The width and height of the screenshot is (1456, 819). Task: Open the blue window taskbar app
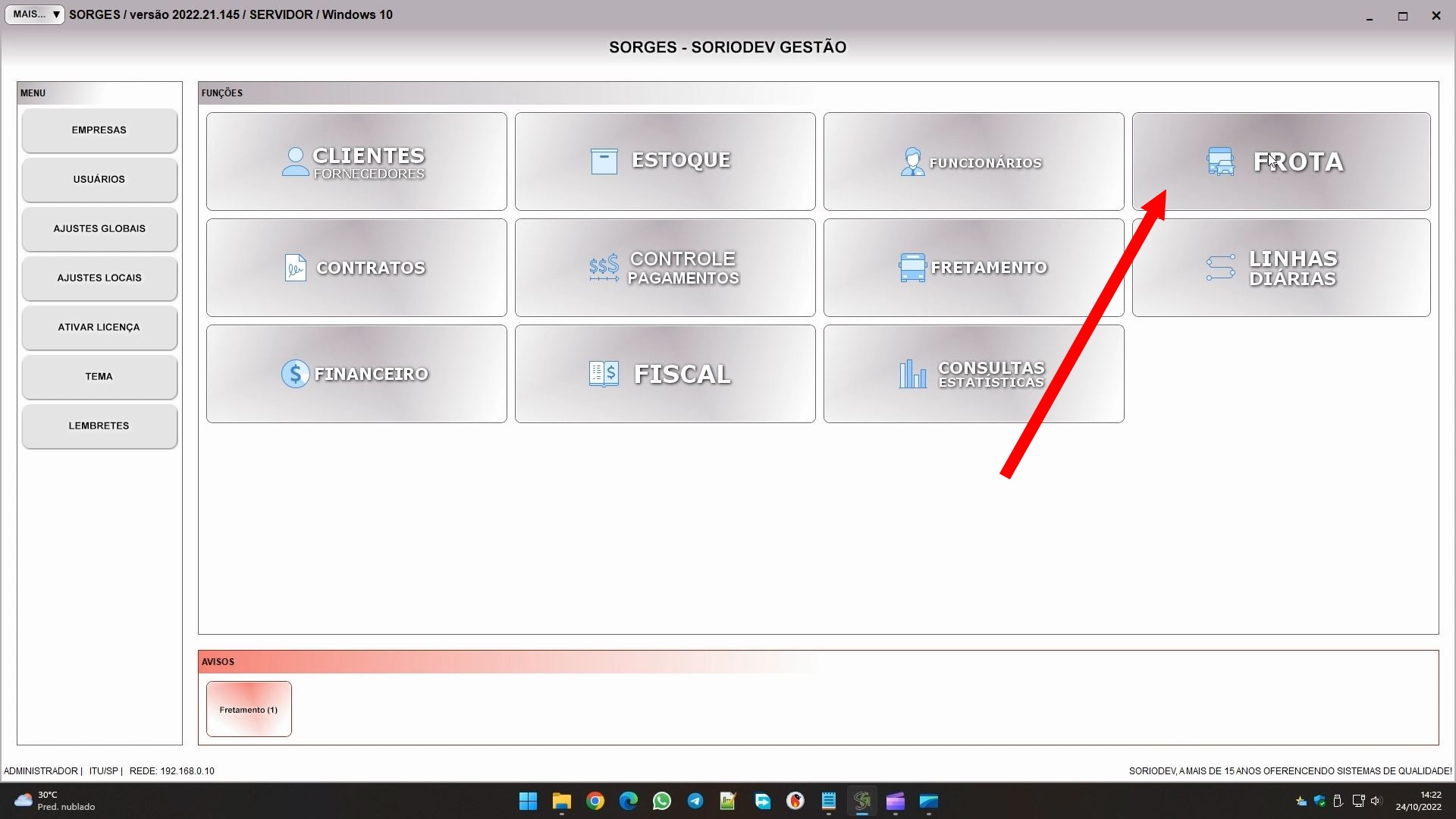(929, 801)
